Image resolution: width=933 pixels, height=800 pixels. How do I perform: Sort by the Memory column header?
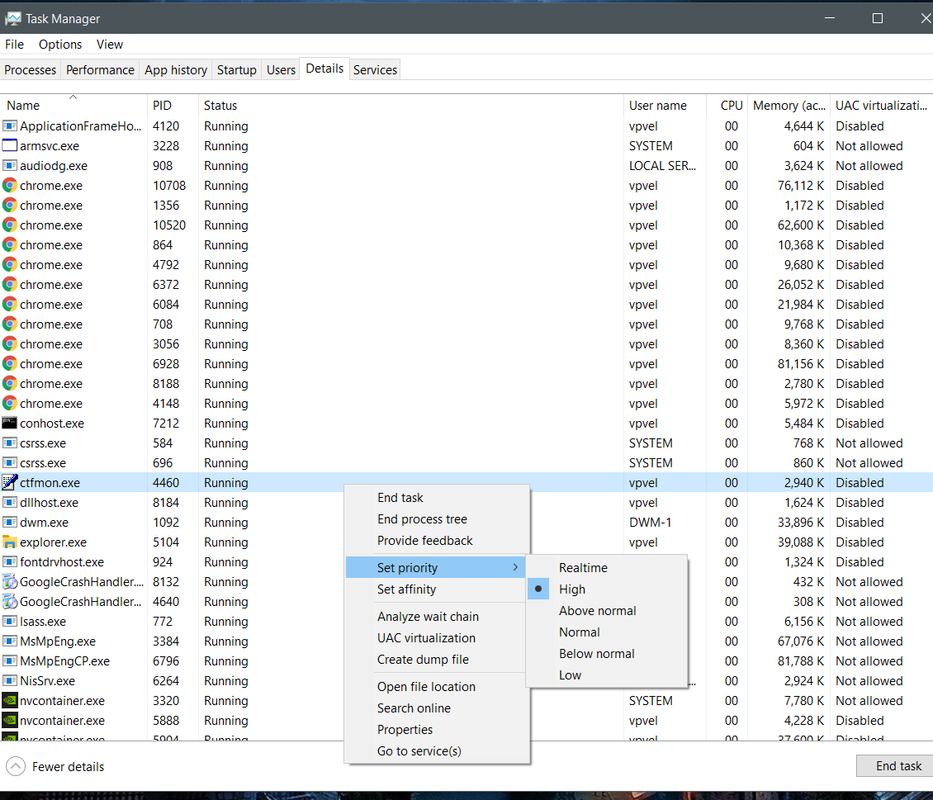pos(789,105)
